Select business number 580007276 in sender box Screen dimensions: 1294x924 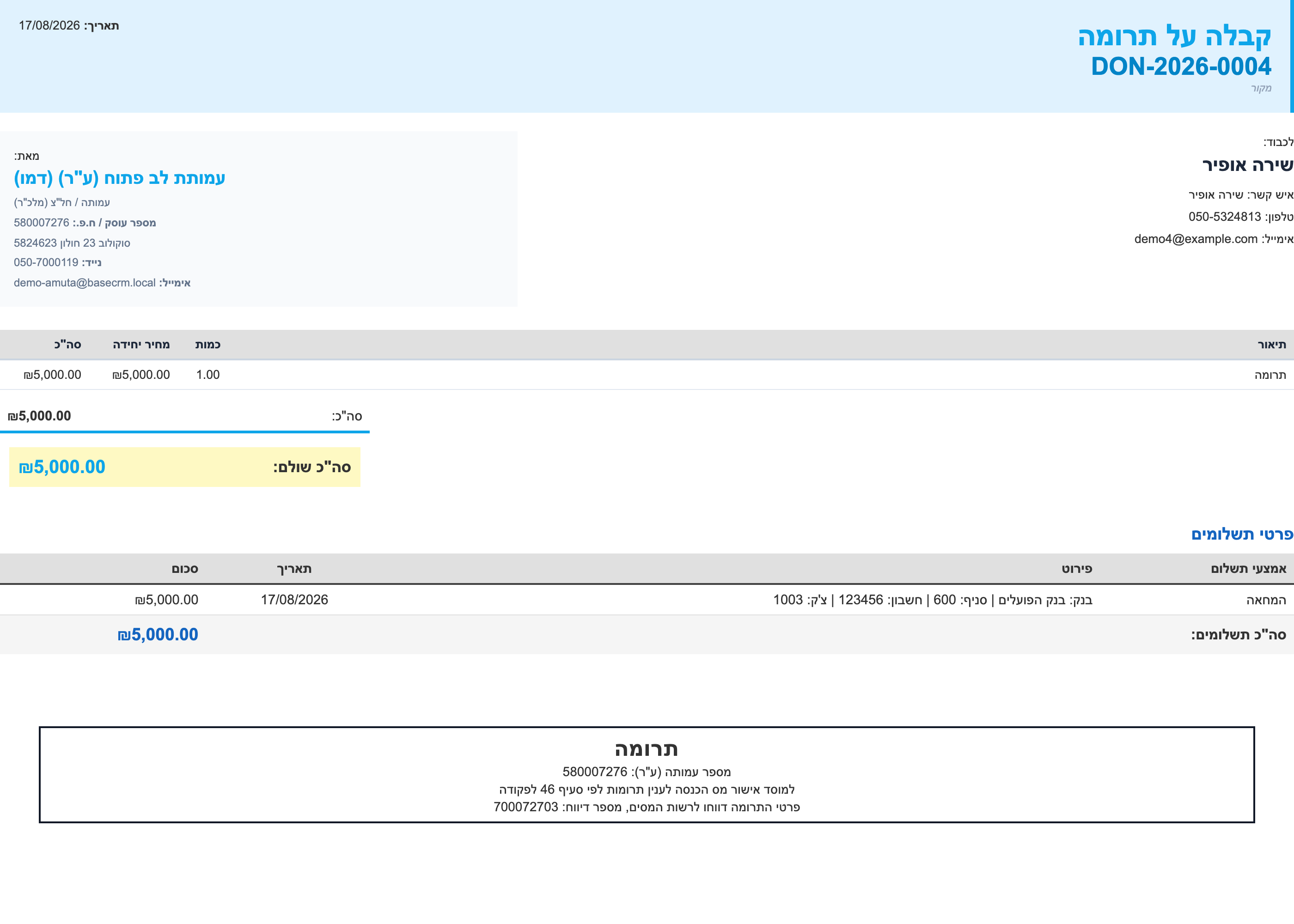(x=42, y=223)
